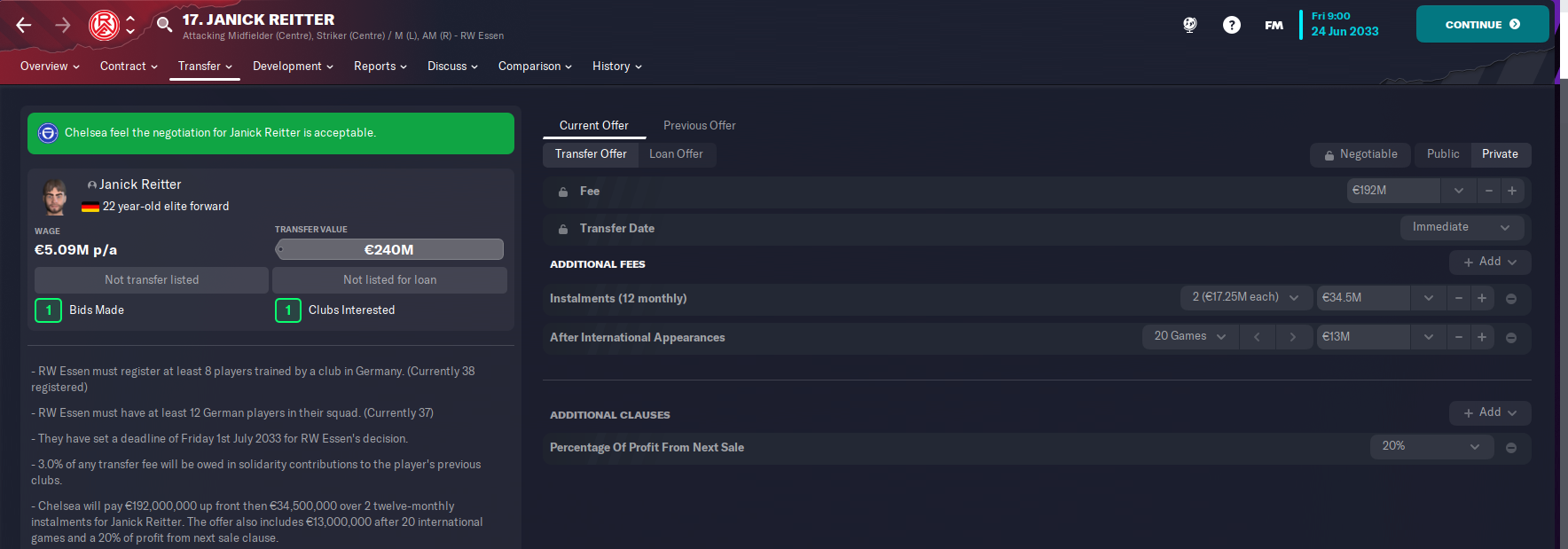Remove the Percentage Of Profit clause

pos(1511,448)
